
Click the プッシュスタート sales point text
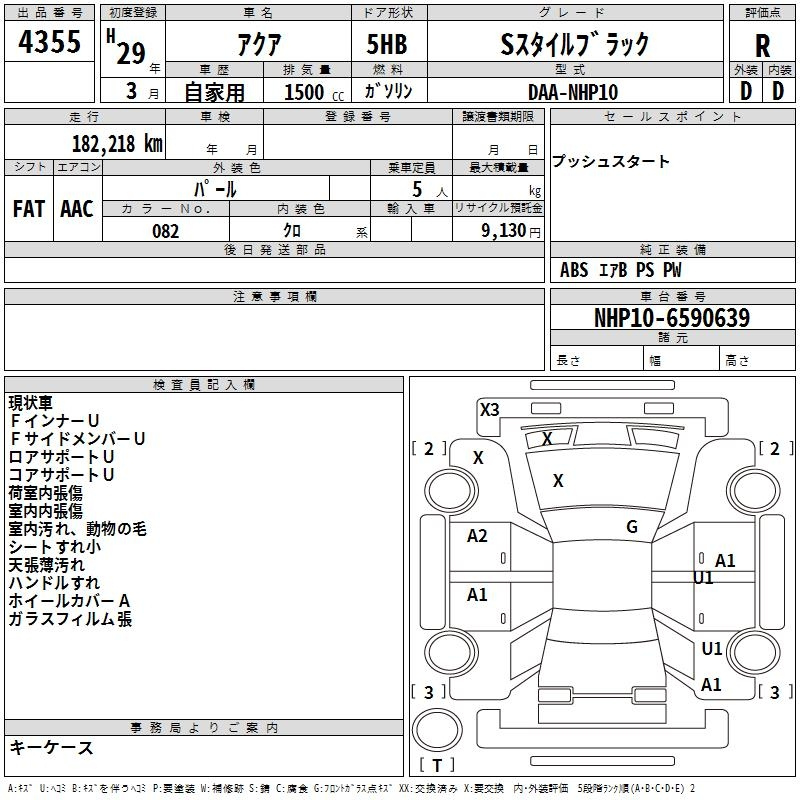coord(610,161)
